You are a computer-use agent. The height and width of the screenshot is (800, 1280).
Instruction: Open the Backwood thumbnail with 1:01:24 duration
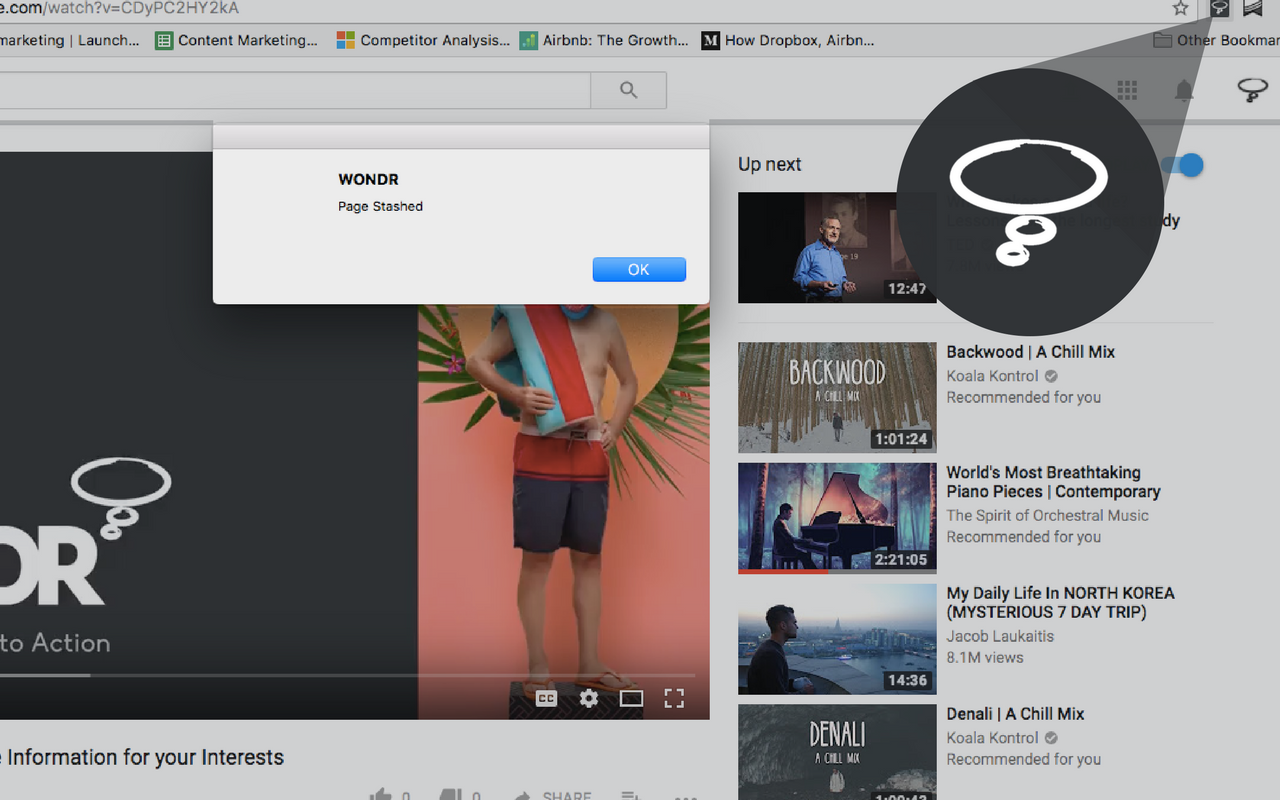837,398
